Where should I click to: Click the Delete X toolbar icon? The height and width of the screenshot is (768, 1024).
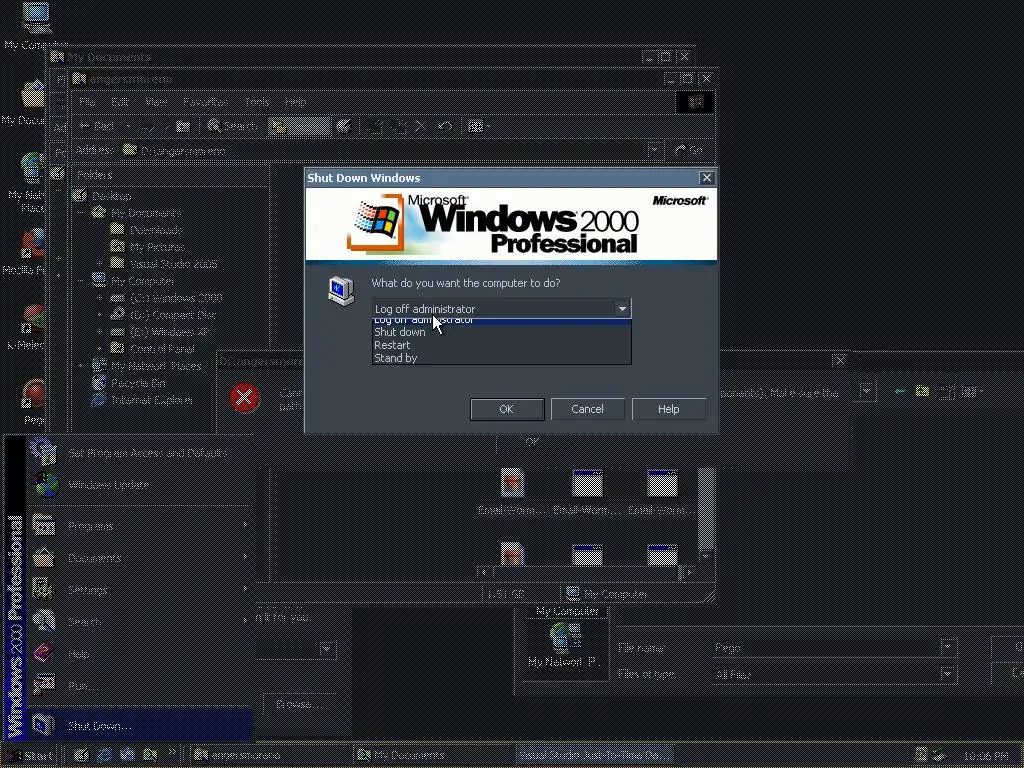point(421,126)
